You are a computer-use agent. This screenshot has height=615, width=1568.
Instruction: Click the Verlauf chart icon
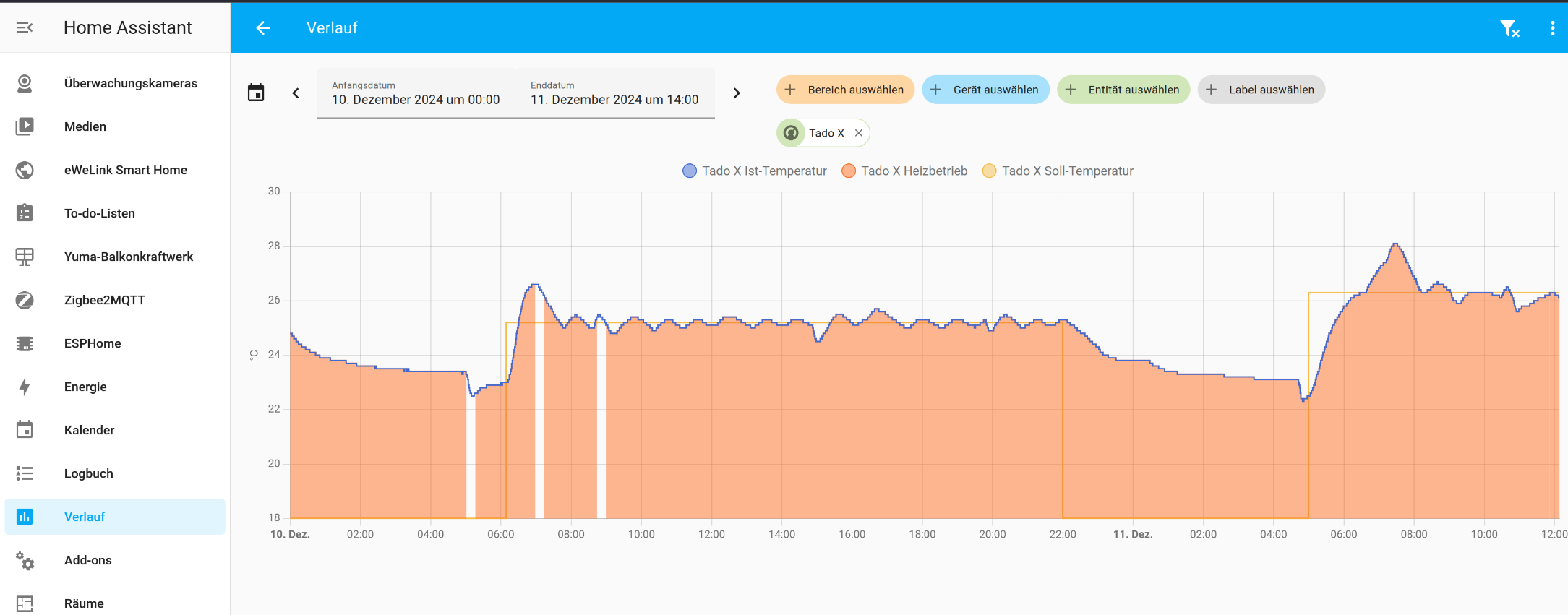25,517
